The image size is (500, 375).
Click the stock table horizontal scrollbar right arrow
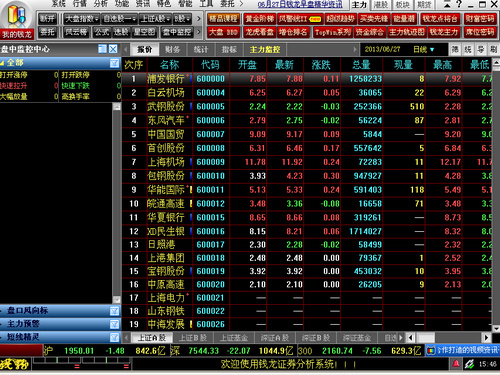(x=487, y=338)
